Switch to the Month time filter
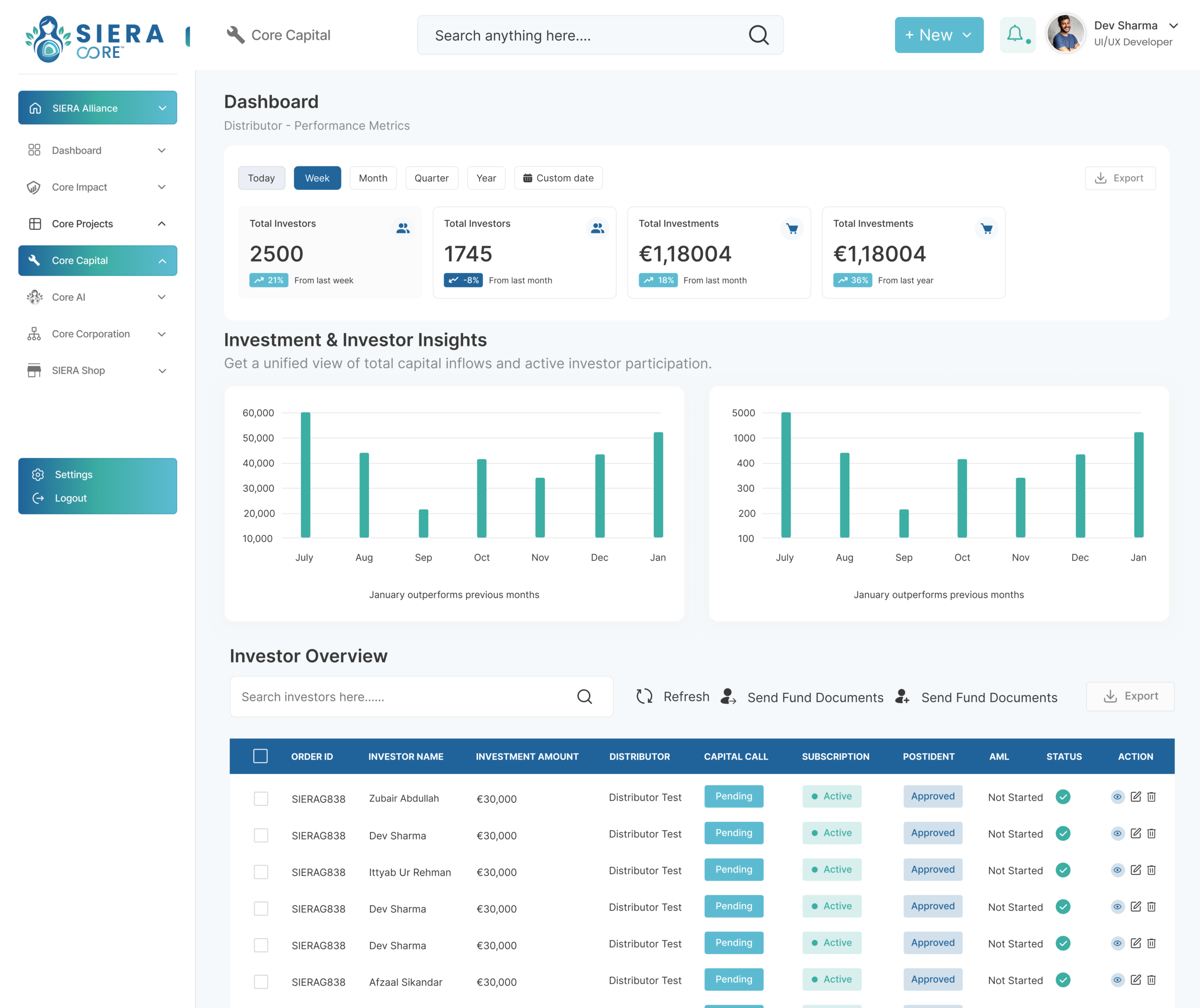Image resolution: width=1200 pixels, height=1008 pixels. [373, 178]
